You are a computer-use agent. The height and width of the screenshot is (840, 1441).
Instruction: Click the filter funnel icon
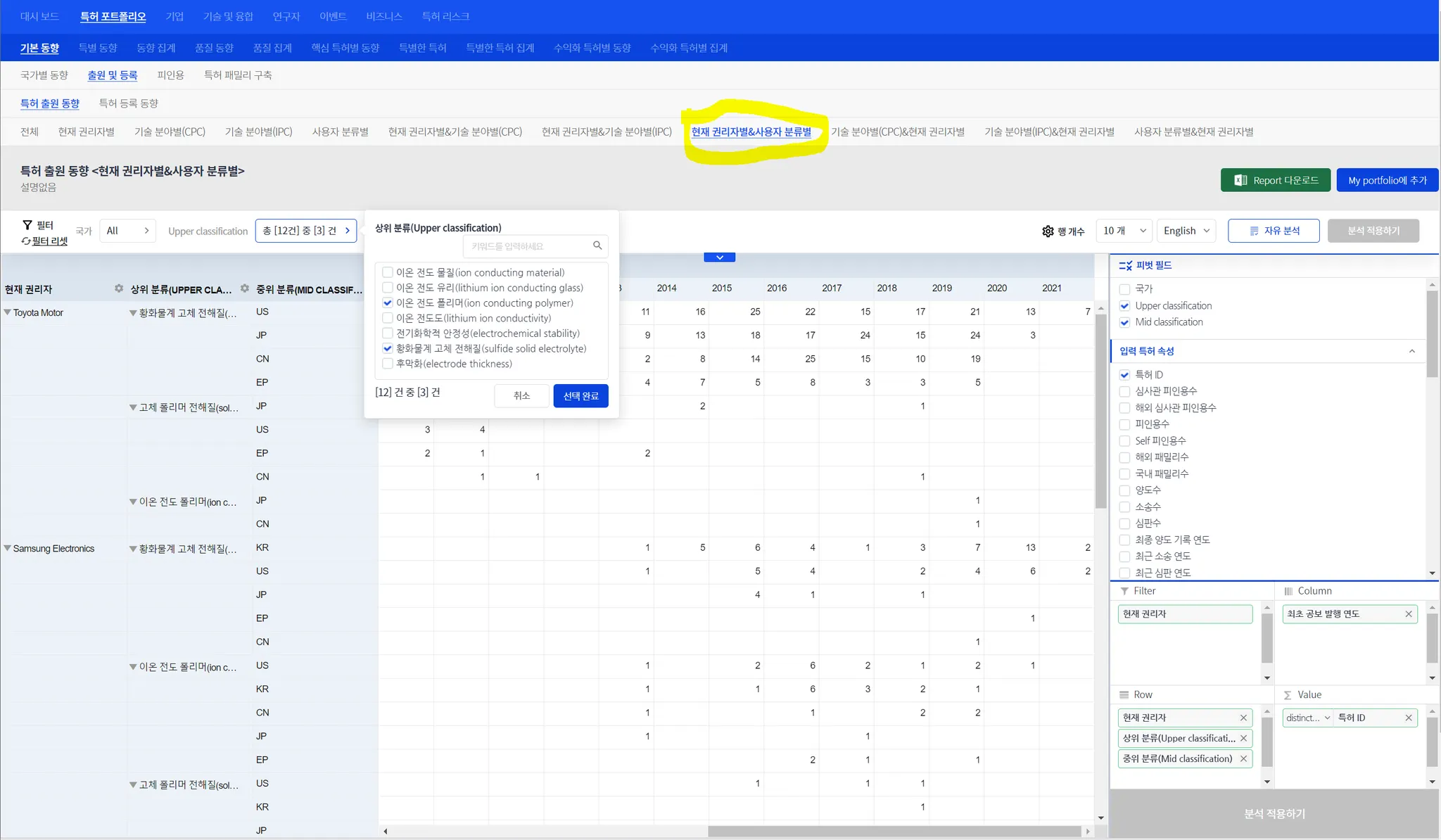[27, 225]
